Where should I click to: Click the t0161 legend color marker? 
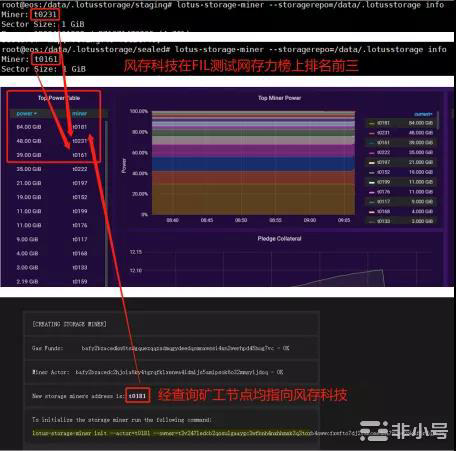pyautogui.click(x=371, y=143)
